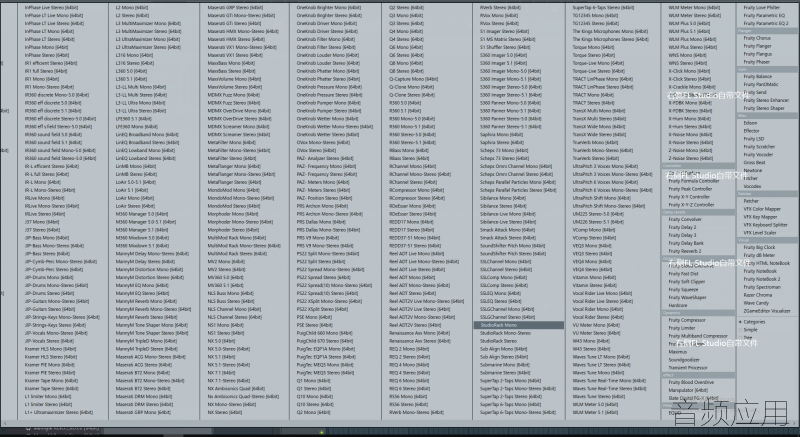Image resolution: width=800 pixels, height=437 pixels.
Task: Choose MaxxBass Mono [64bit]
Action: click(x=233, y=63)
